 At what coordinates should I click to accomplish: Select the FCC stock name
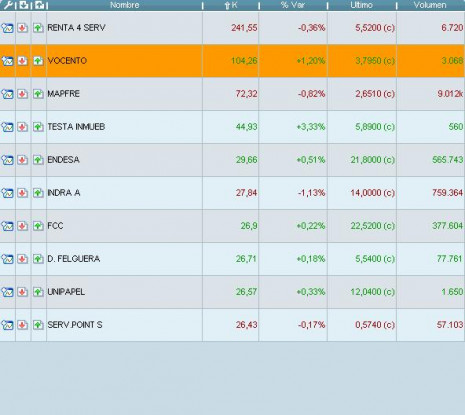55,226
